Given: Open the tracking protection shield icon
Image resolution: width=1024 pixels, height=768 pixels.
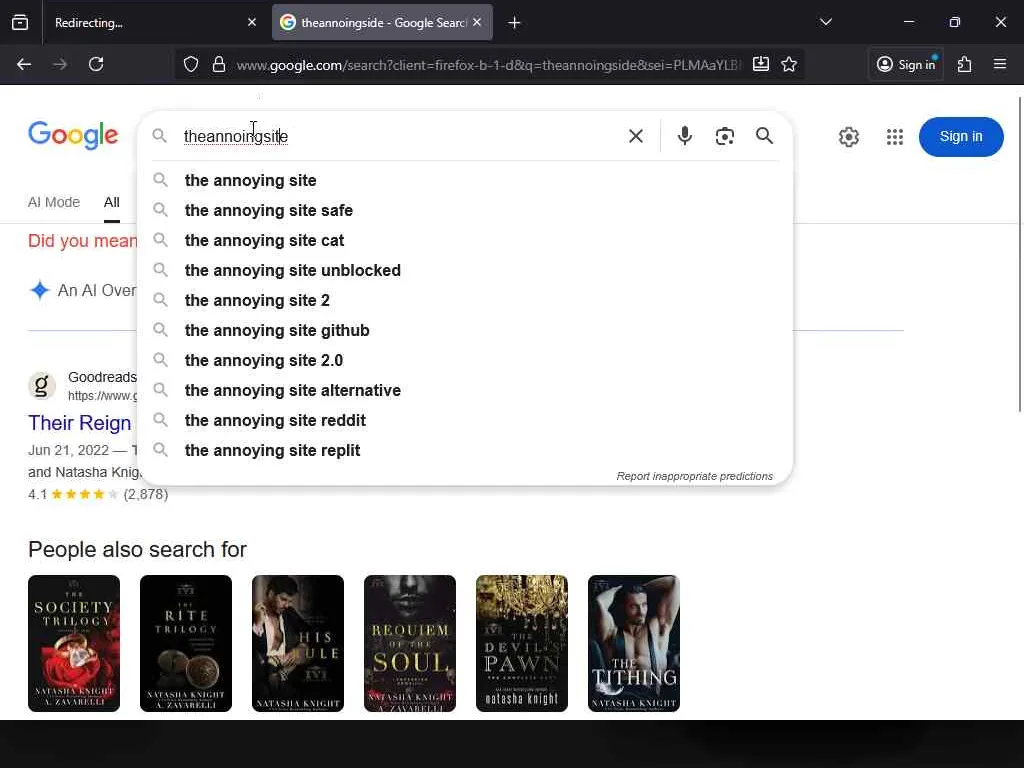Looking at the screenshot, I should click(191, 64).
